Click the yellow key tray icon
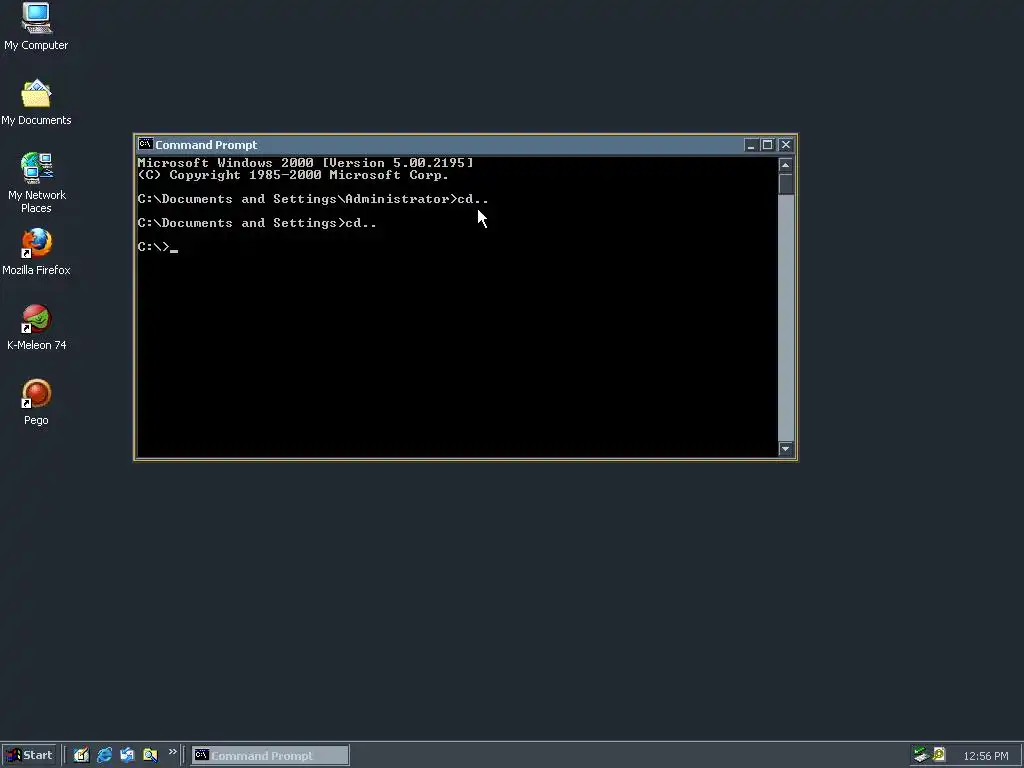1024x768 pixels. pos(939,755)
